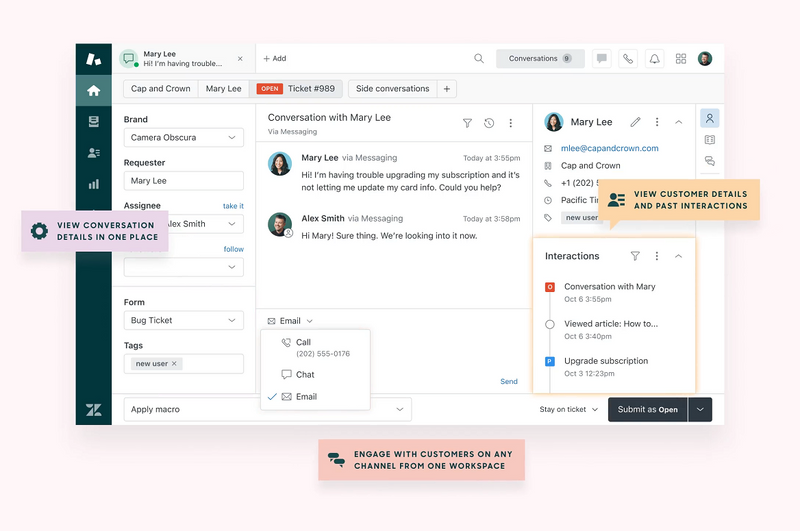Click the Requester Mary Lee field
Image resolution: width=800 pixels, height=531 pixels.
coord(184,181)
